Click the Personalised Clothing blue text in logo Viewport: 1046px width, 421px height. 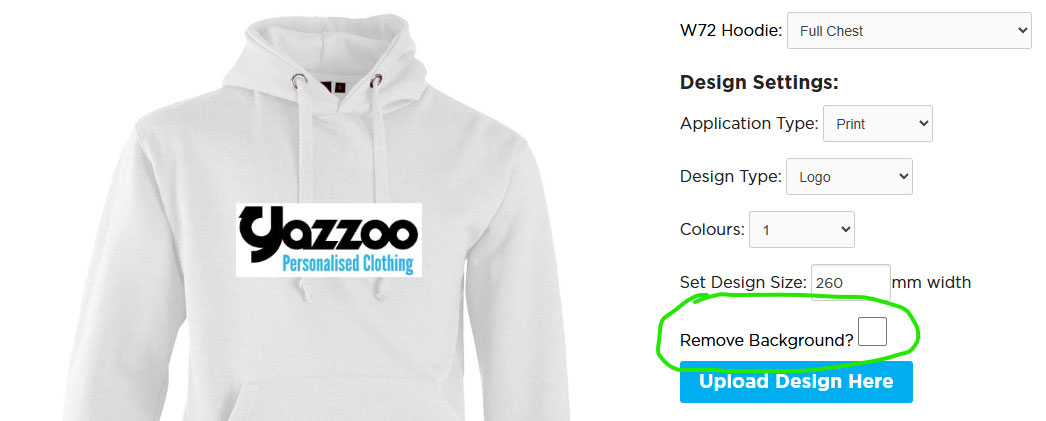[x=348, y=264]
